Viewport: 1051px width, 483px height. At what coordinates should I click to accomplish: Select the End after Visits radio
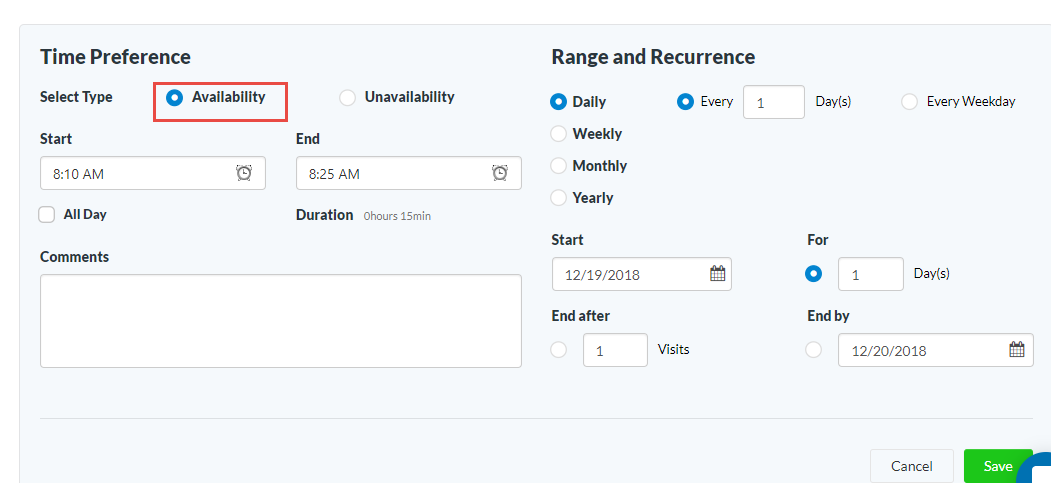(558, 350)
